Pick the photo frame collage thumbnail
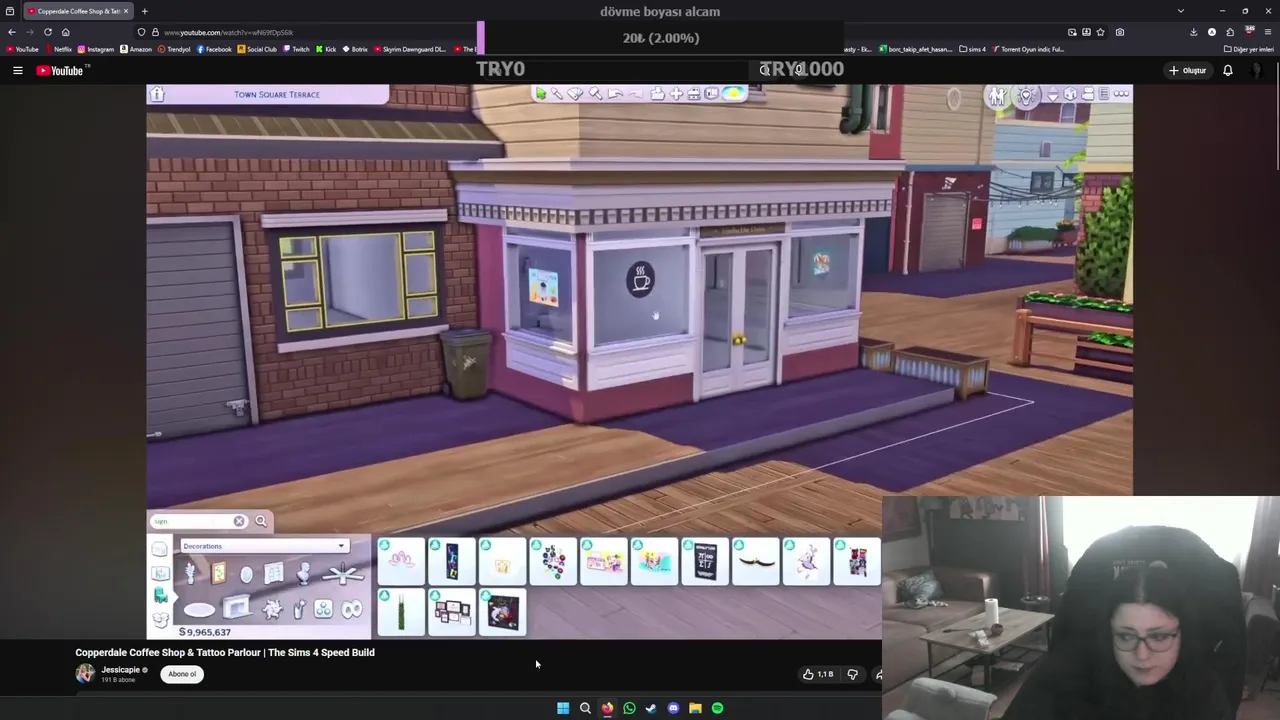The image size is (1280, 720). tap(452, 611)
